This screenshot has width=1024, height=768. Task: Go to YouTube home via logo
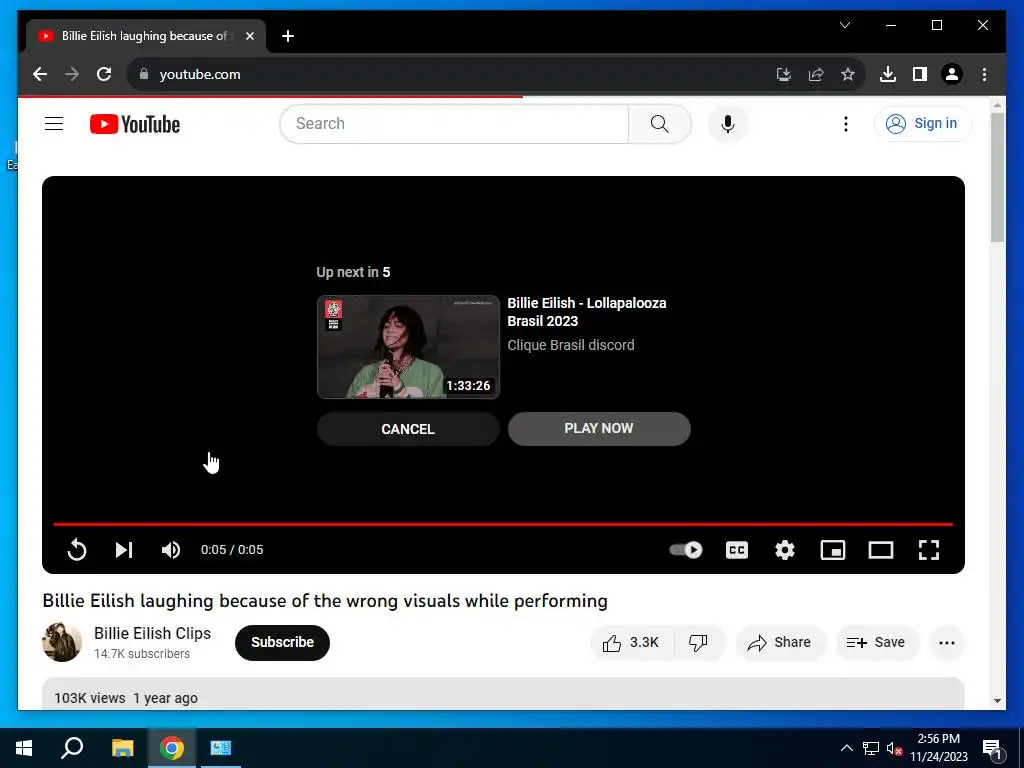pyautogui.click(x=135, y=123)
